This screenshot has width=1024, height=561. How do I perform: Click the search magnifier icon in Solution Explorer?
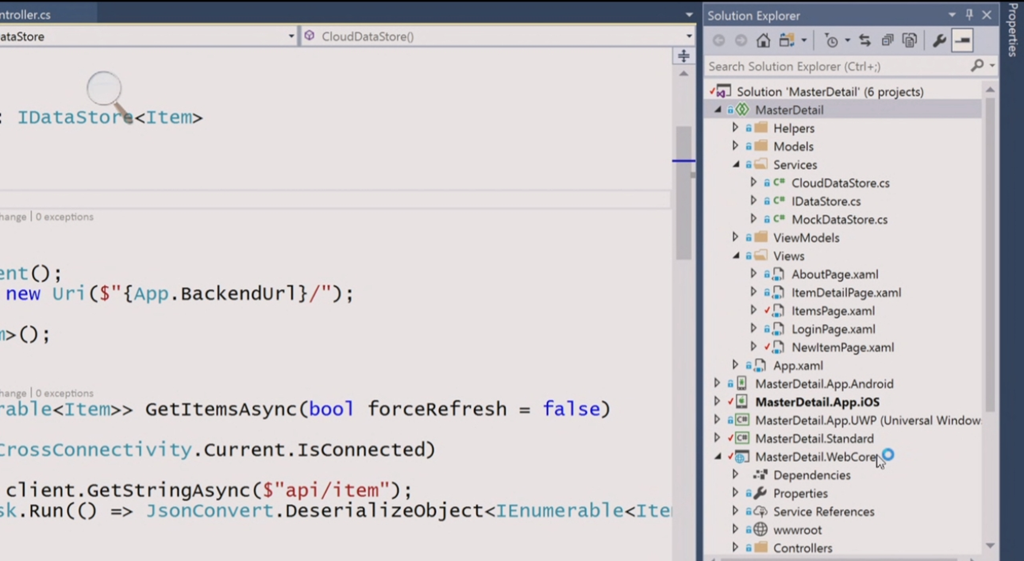(x=977, y=66)
